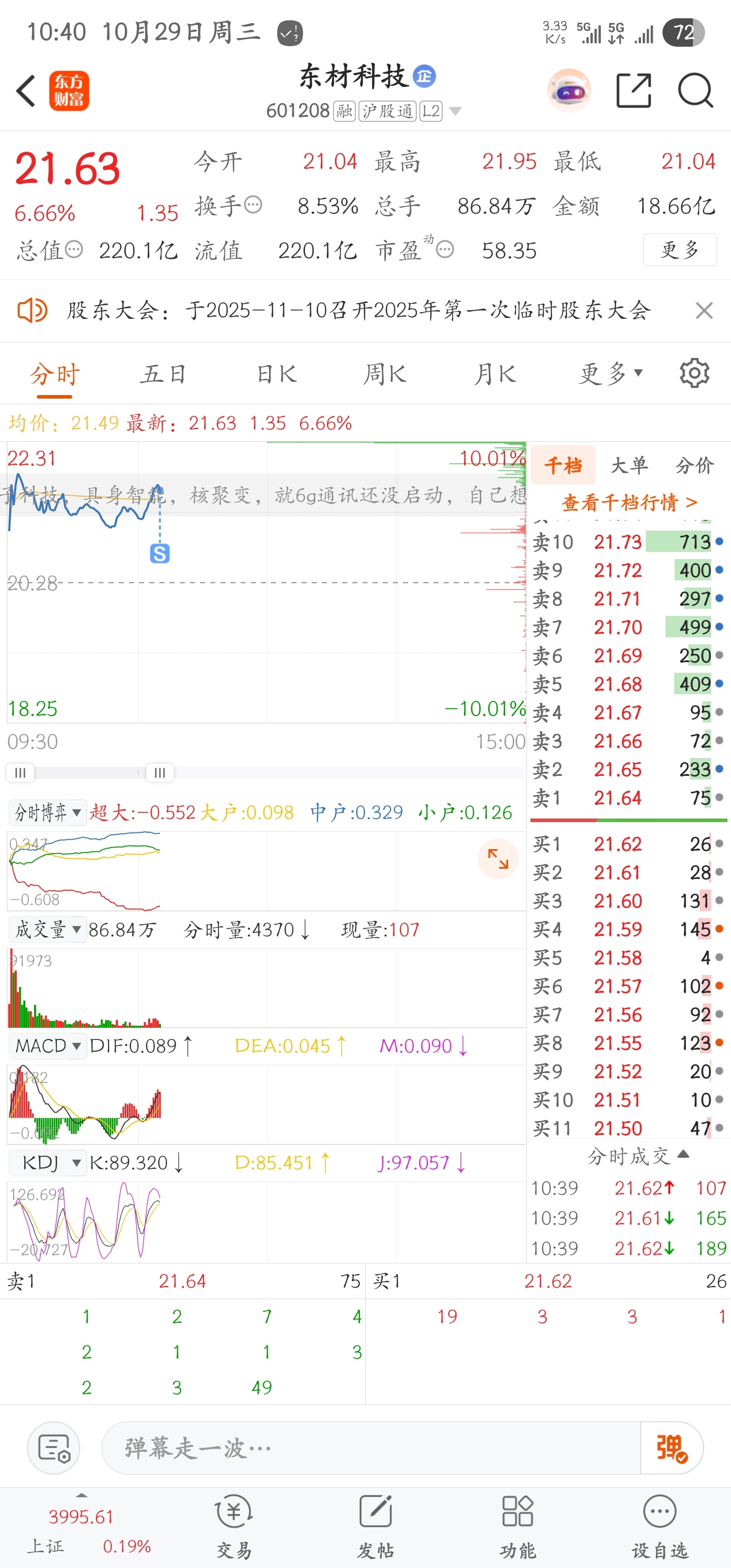Viewport: 731px width, 1568px height.
Task: Switch to the 分价 tab
Action: [x=694, y=465]
